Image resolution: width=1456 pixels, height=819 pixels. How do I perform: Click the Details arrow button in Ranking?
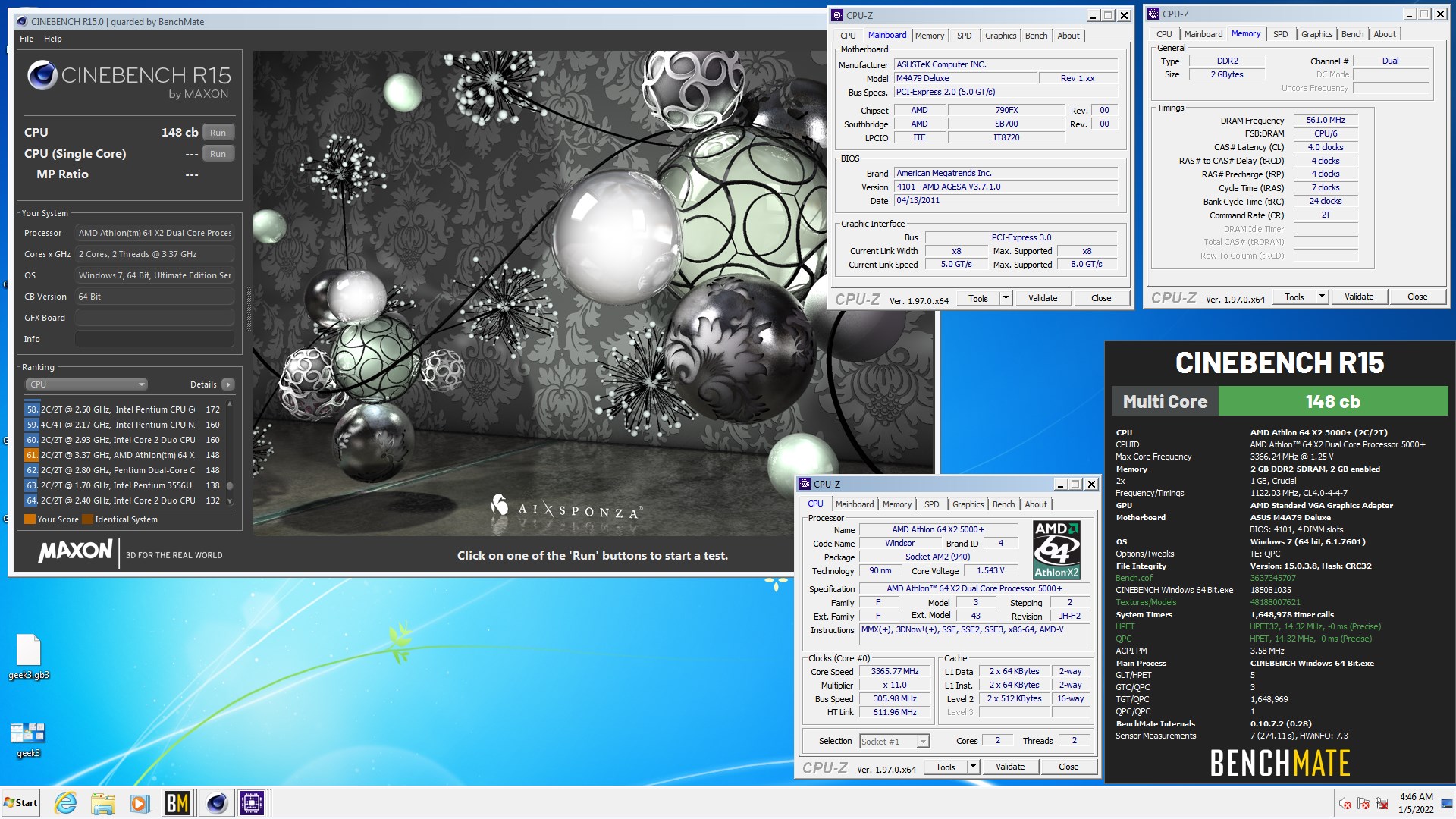coord(228,384)
